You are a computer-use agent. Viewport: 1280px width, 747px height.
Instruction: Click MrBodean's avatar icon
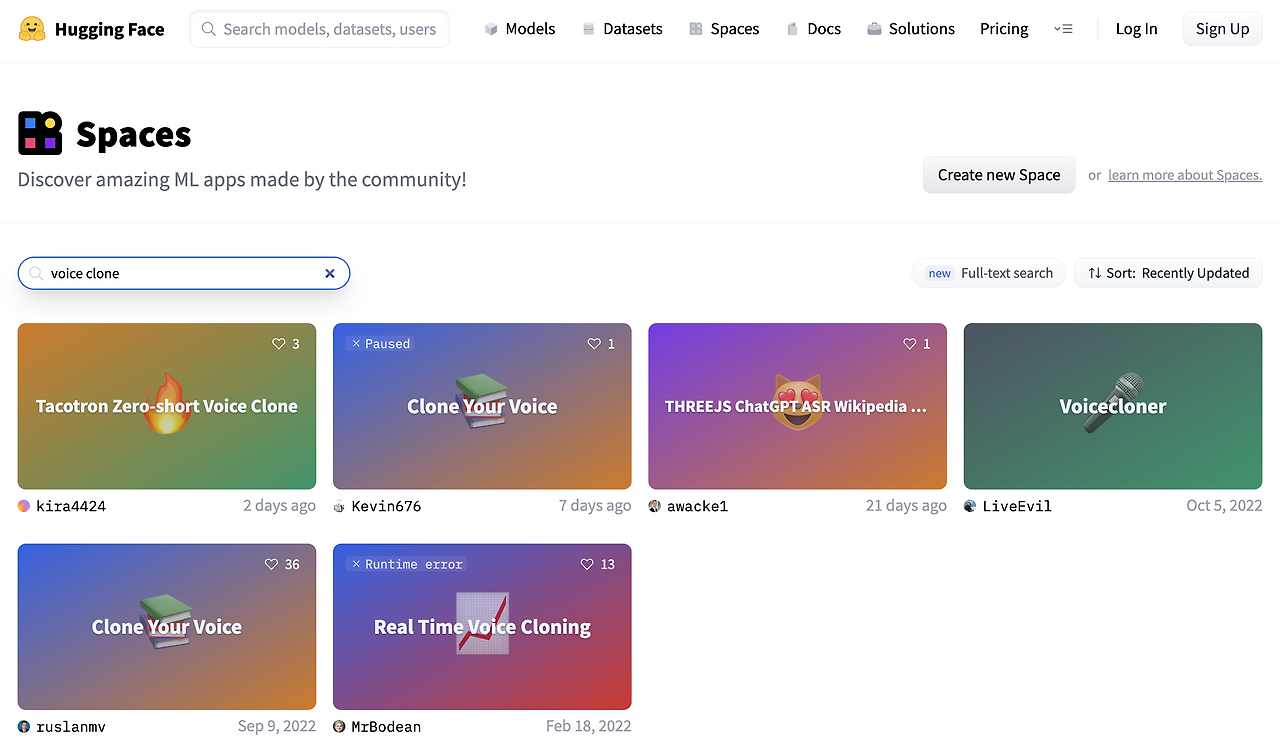pos(339,727)
